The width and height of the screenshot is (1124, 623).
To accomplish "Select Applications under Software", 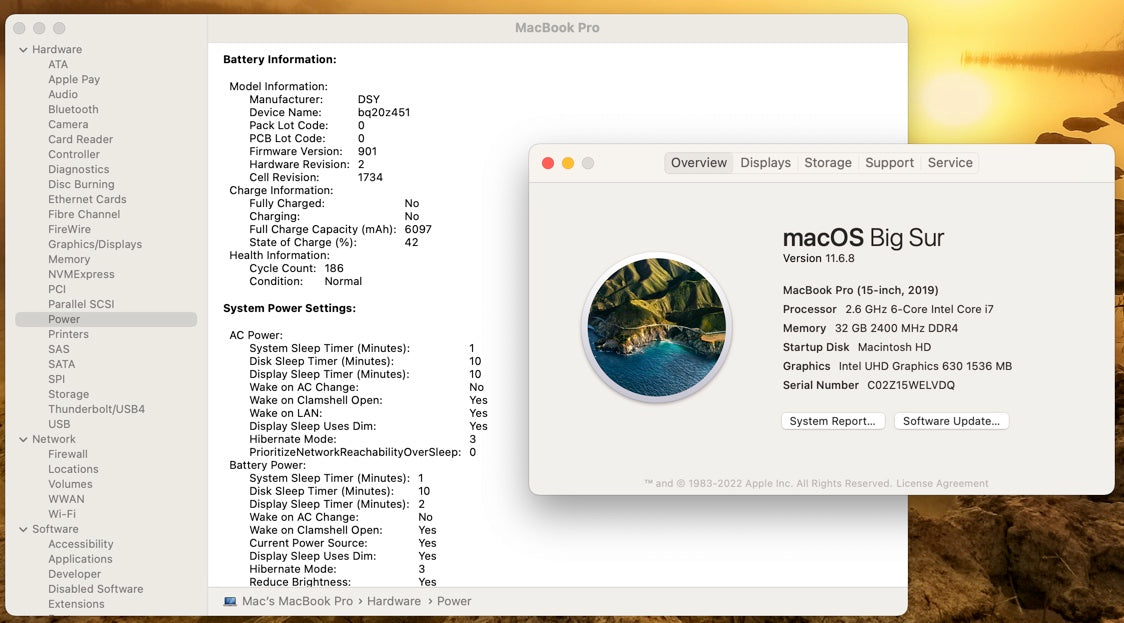I will 80,559.
